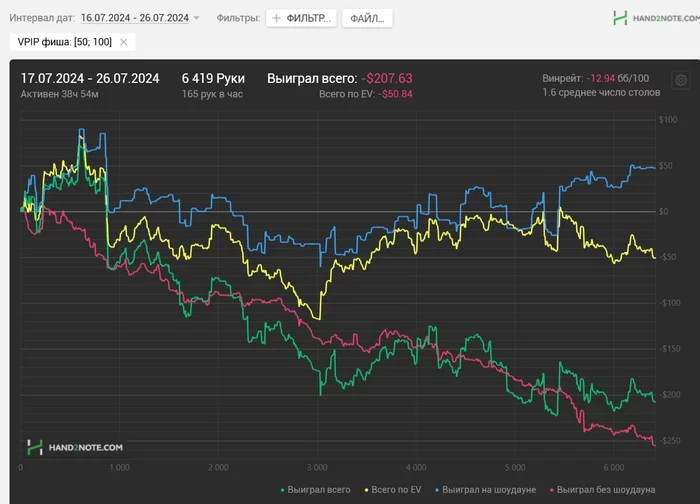This screenshot has height=504, width=700.
Task: Remove the VPIP фиша filter chip
Action: 123,42
